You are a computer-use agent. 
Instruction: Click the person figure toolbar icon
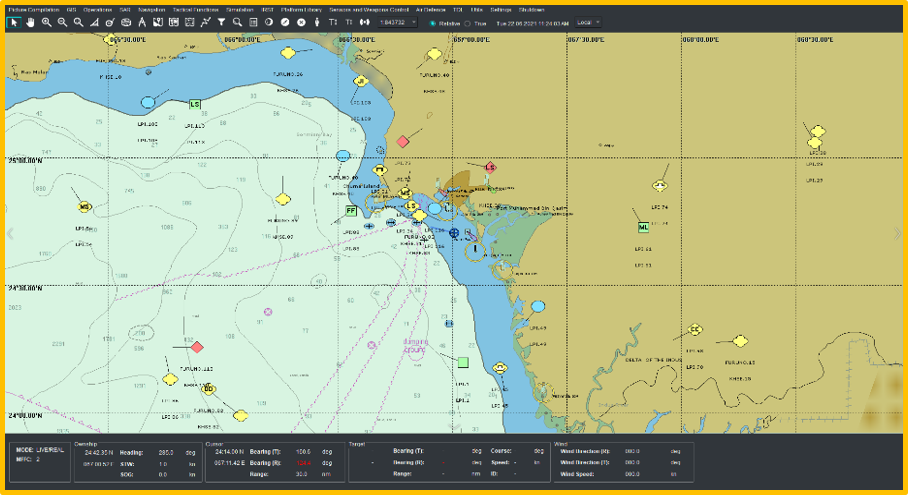[x=316, y=22]
